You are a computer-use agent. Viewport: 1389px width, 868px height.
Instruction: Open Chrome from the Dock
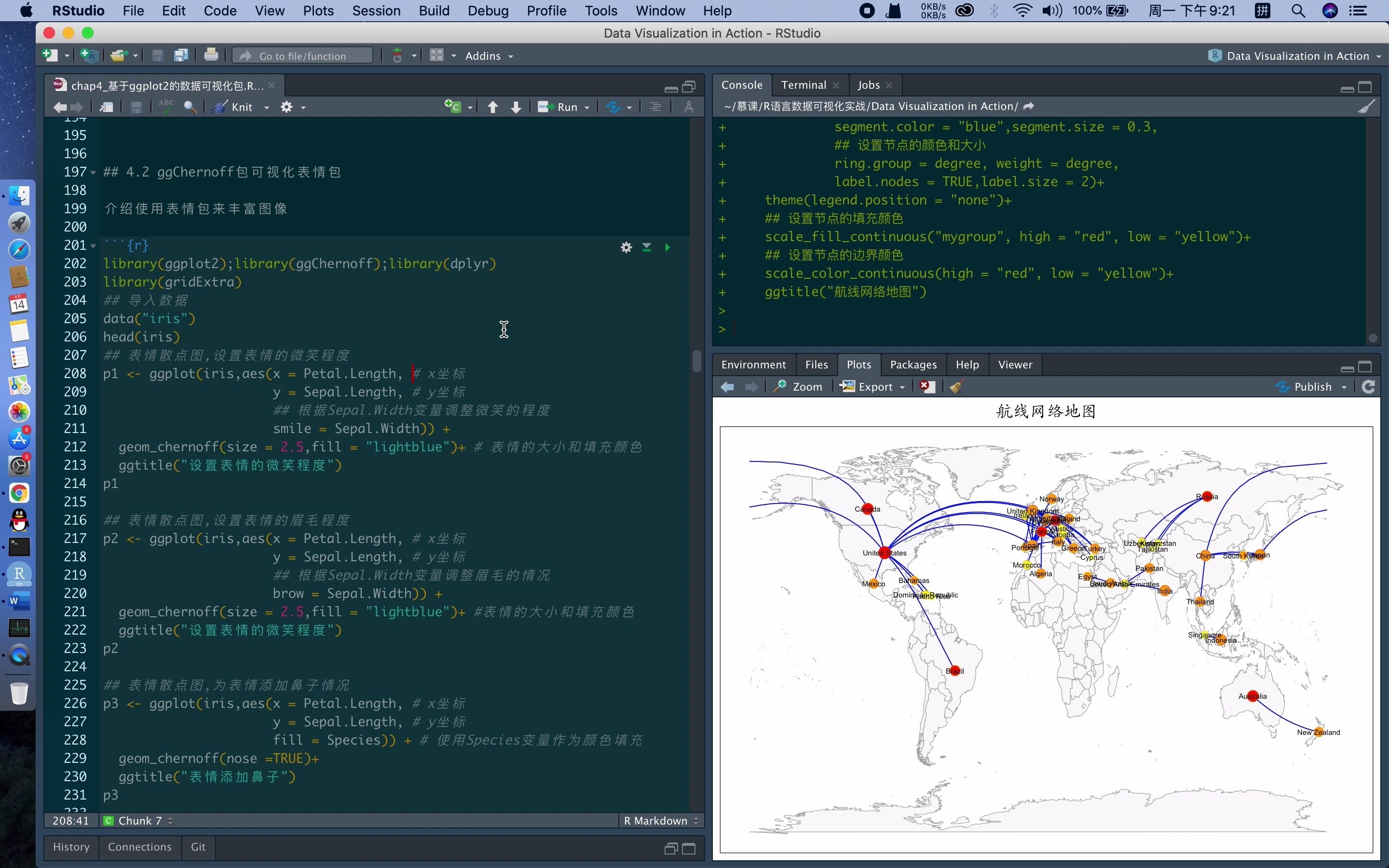19,493
